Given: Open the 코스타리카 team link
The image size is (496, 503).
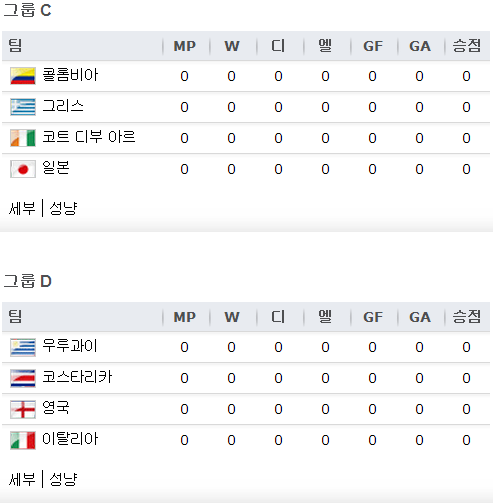Looking at the screenshot, I should [x=77, y=377].
